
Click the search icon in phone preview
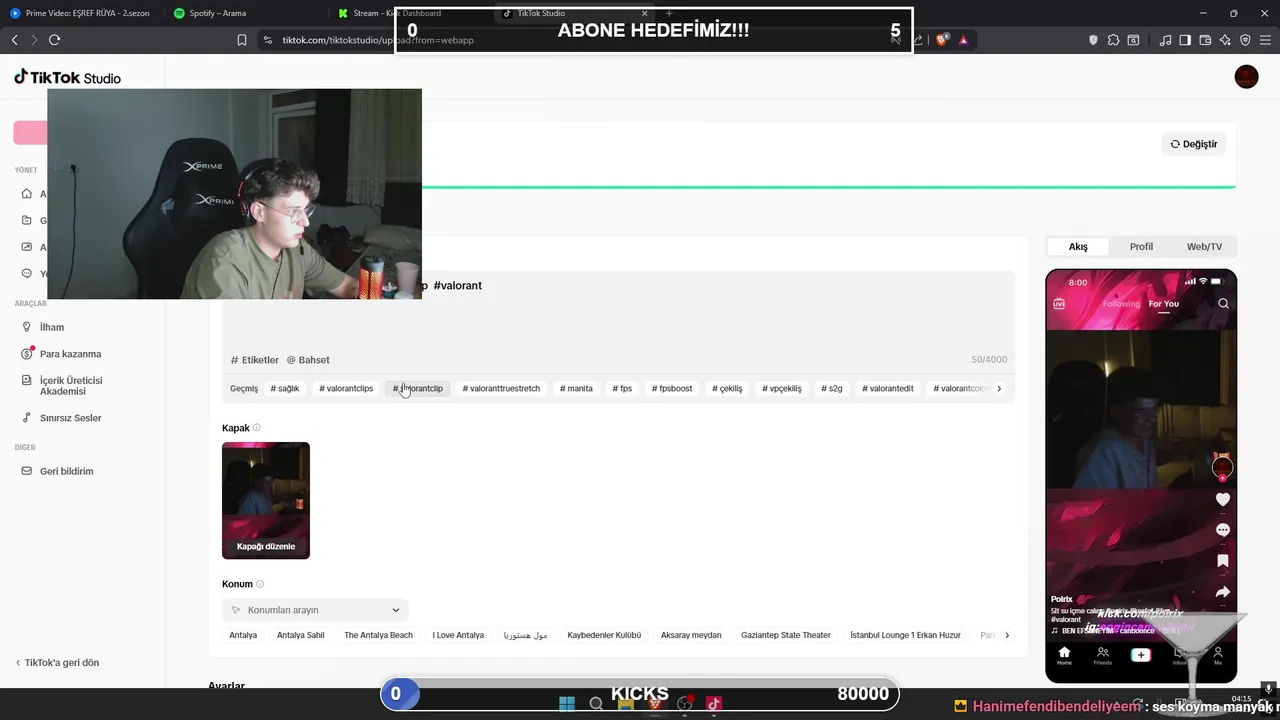pos(1223,303)
